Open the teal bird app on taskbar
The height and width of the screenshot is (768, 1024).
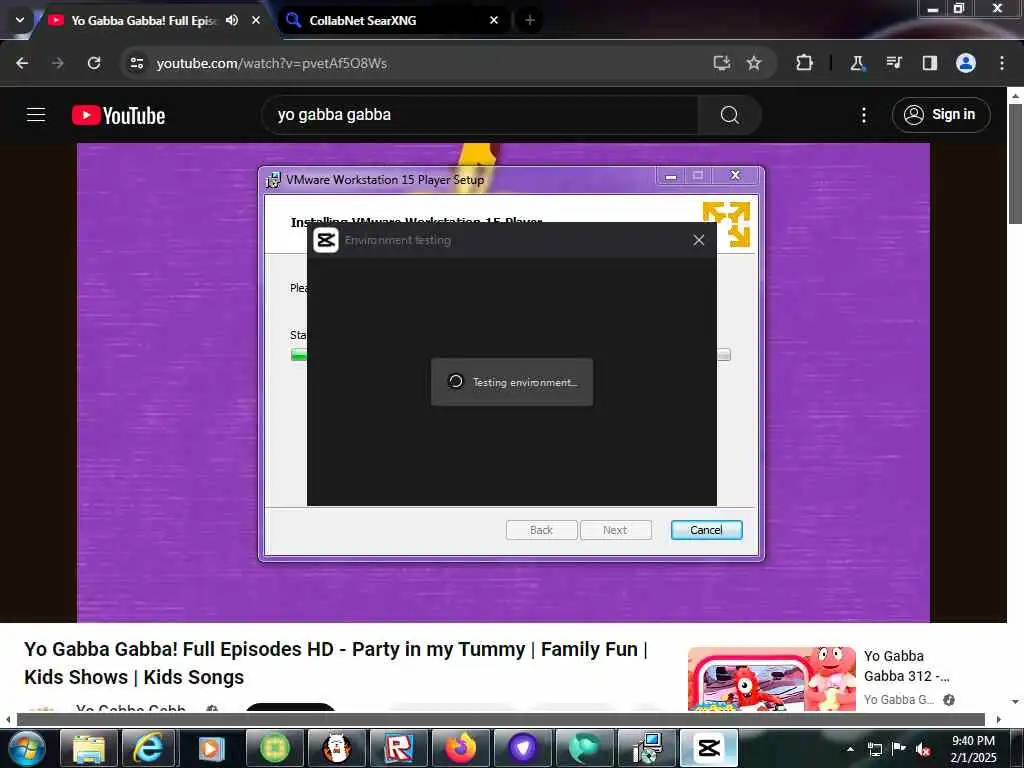click(x=584, y=748)
